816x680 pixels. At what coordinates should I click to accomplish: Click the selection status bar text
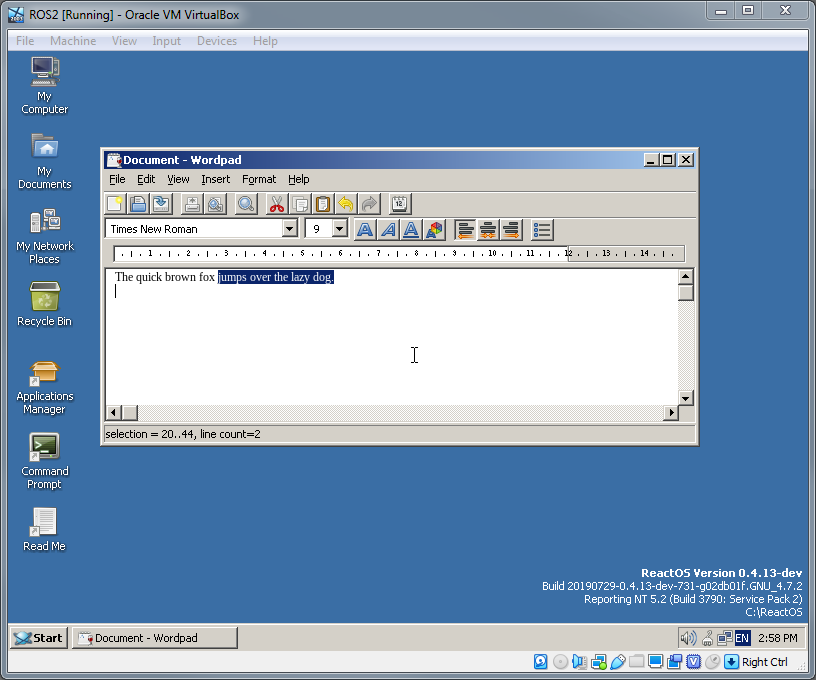pos(183,434)
